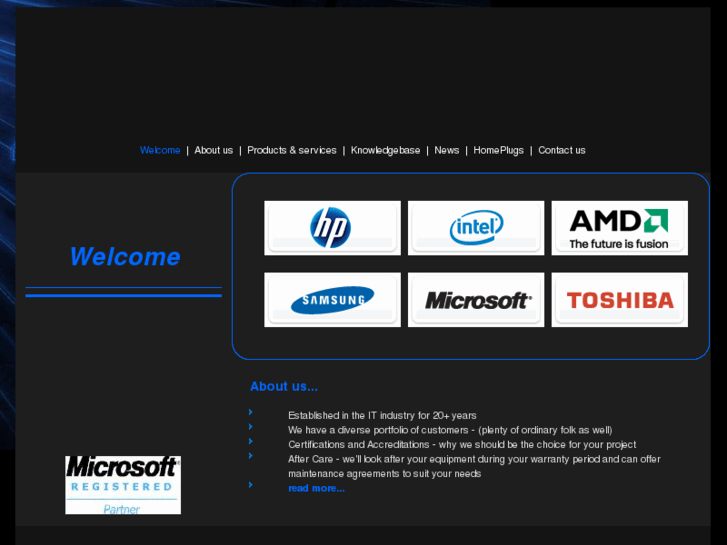Open the HomePlugs page

pyautogui.click(x=498, y=150)
